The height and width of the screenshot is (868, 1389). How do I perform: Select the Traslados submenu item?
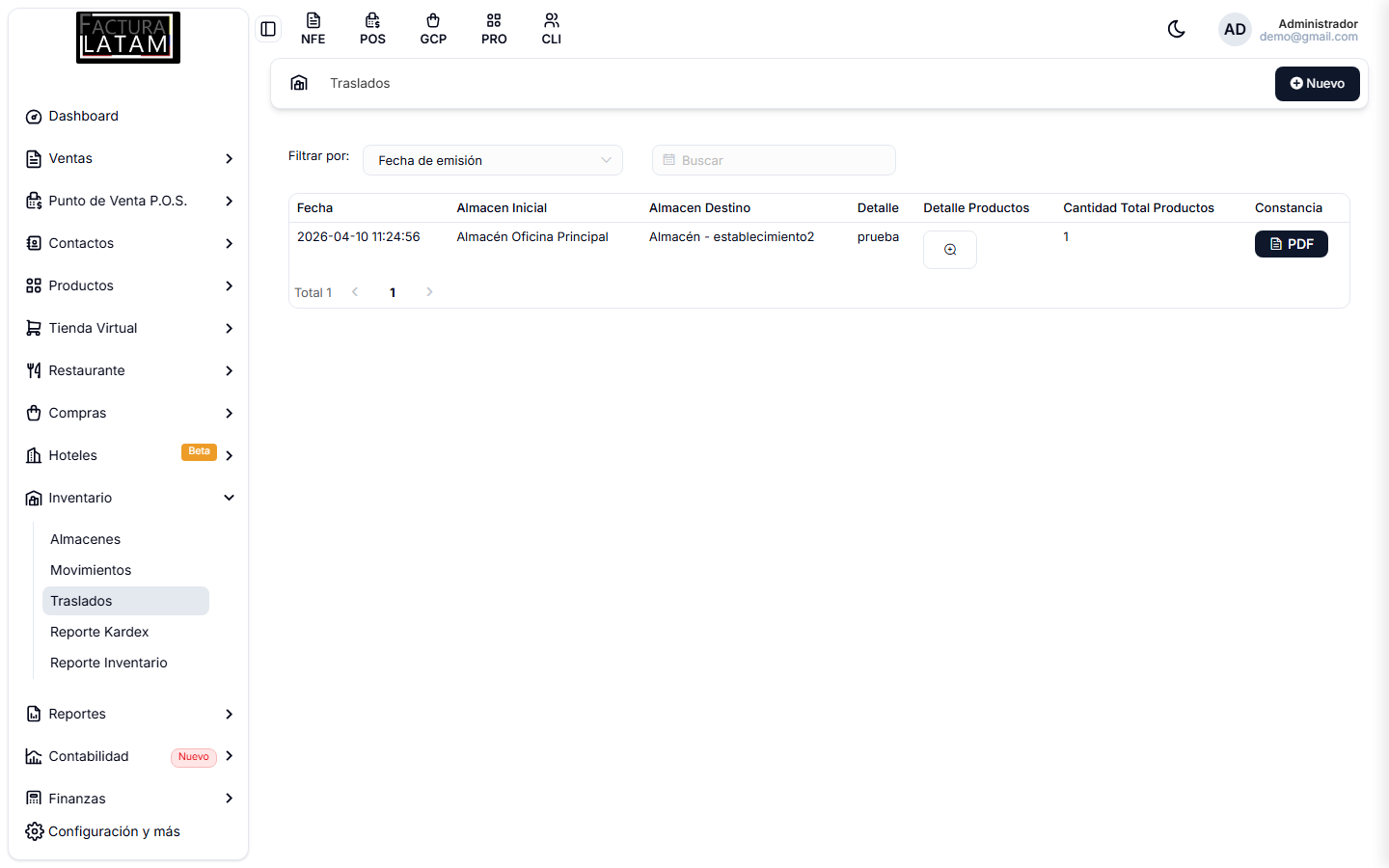125,601
